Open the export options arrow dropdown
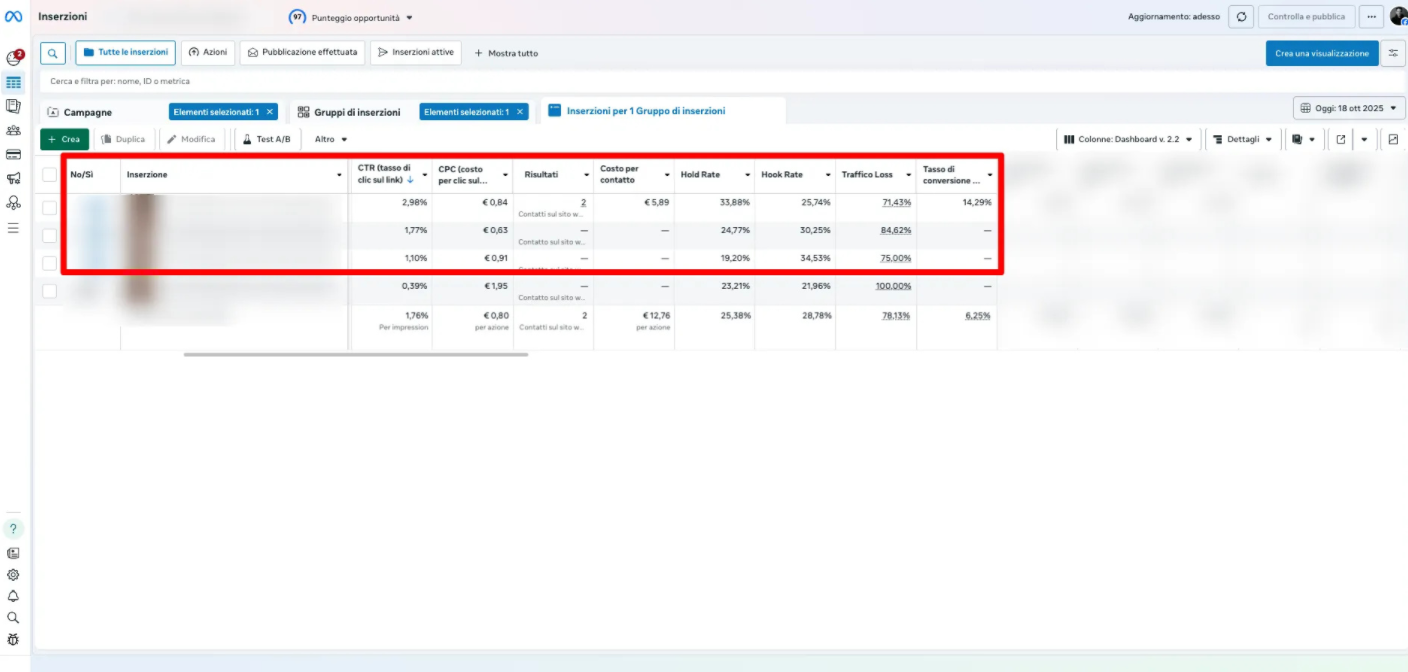1408x672 pixels. (x=1364, y=139)
